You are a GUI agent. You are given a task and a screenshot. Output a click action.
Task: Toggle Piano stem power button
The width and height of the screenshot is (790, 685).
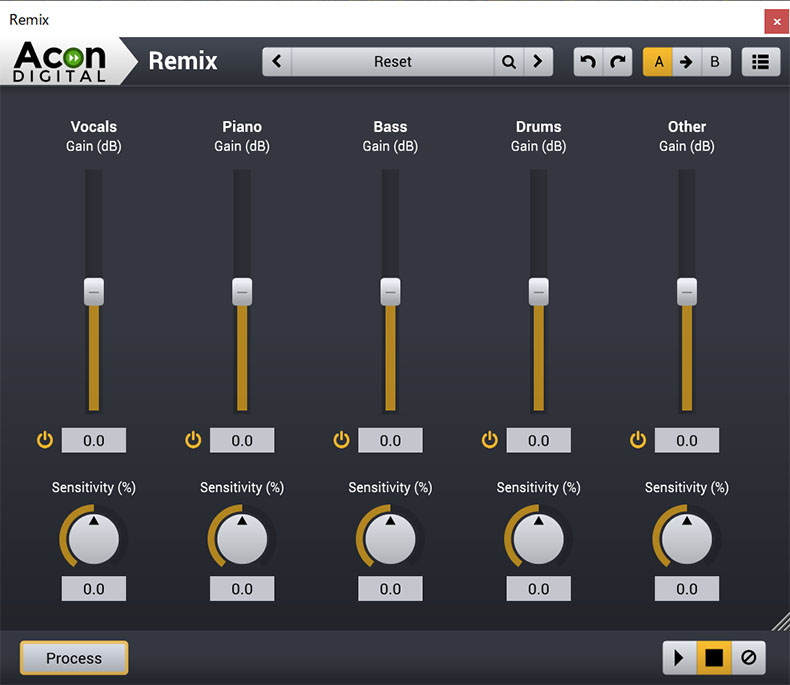193,440
